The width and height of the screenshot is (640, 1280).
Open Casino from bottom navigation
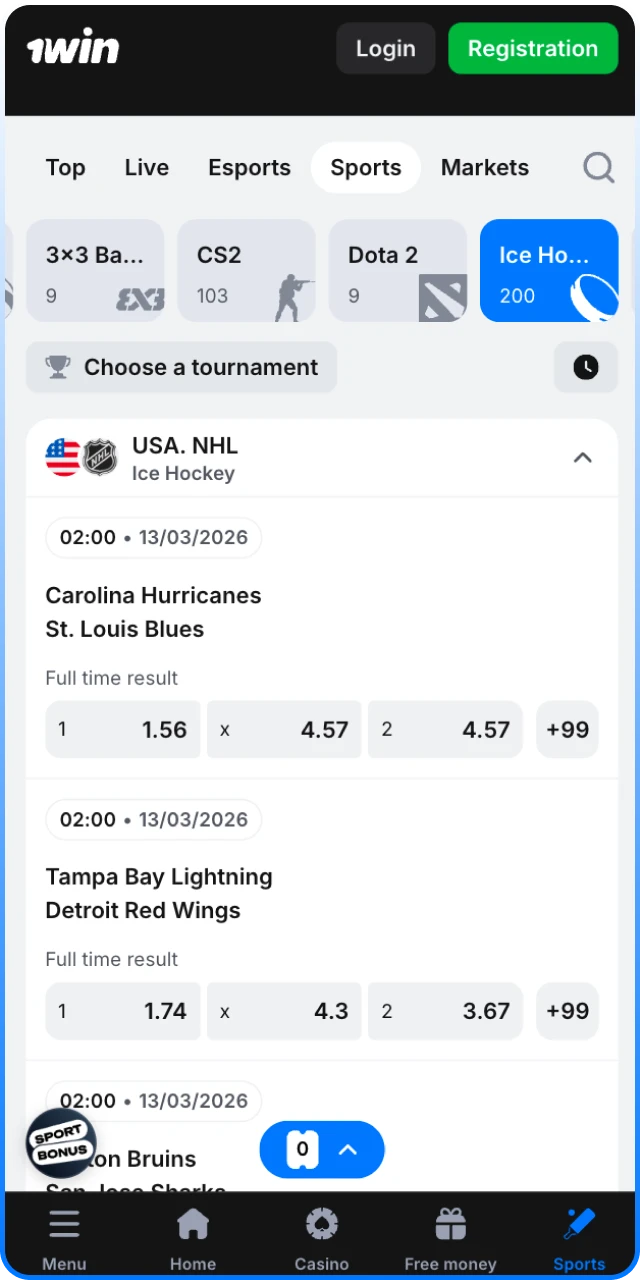click(x=321, y=1239)
